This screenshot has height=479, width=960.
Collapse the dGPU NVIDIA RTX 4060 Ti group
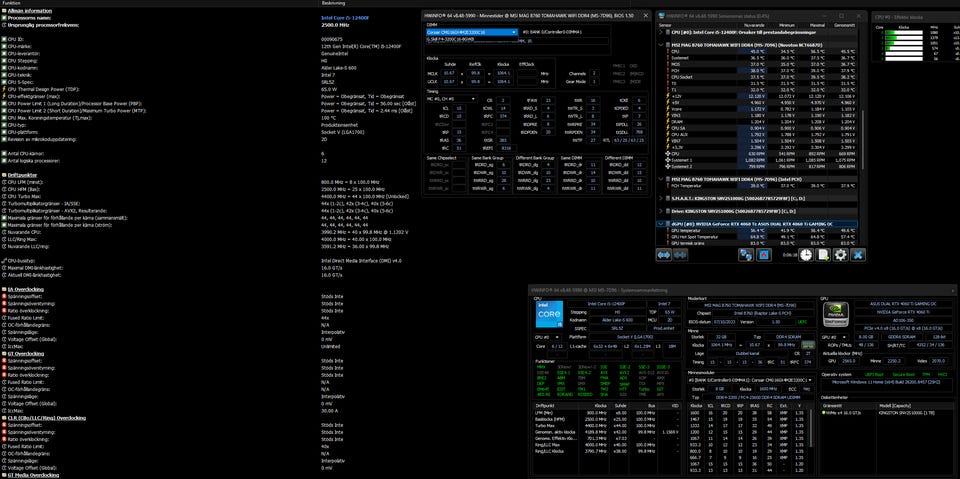[x=661, y=224]
